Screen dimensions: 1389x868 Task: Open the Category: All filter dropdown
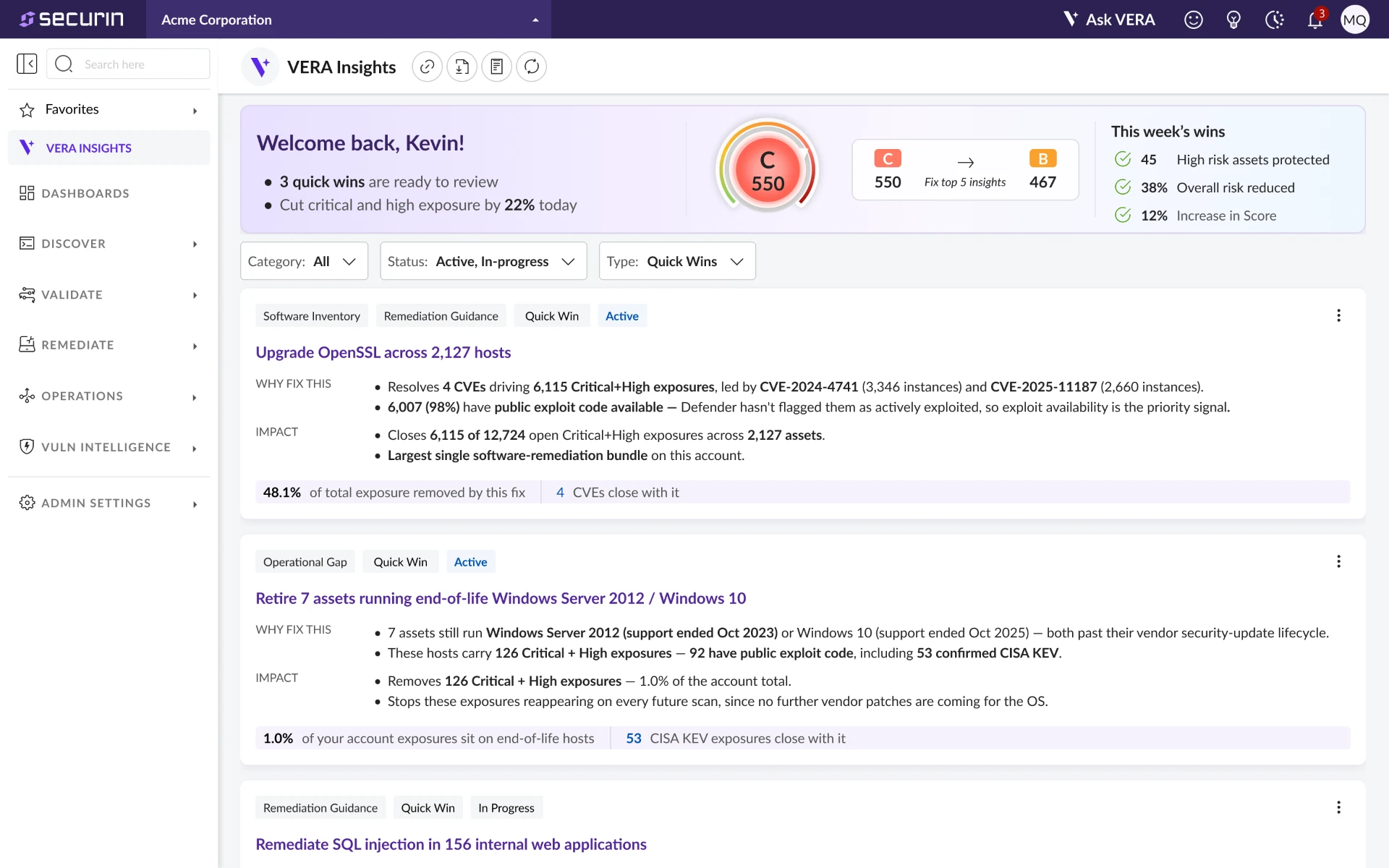[304, 261]
